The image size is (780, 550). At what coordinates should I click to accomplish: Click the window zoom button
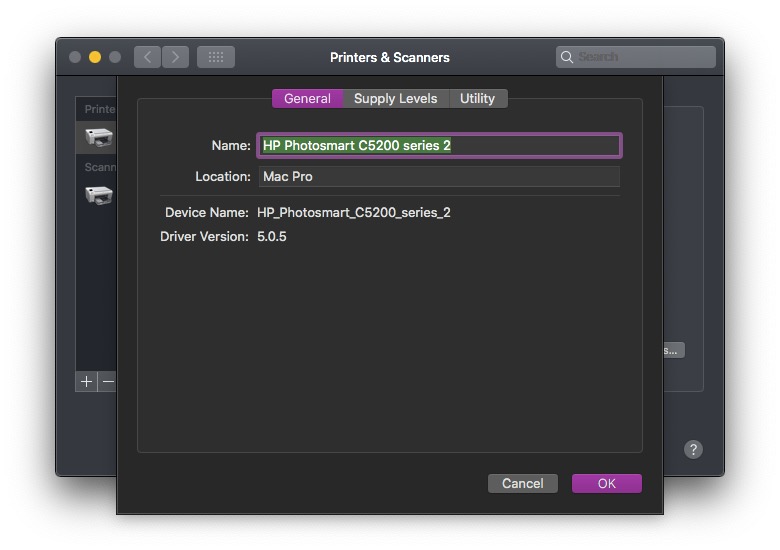coord(115,57)
